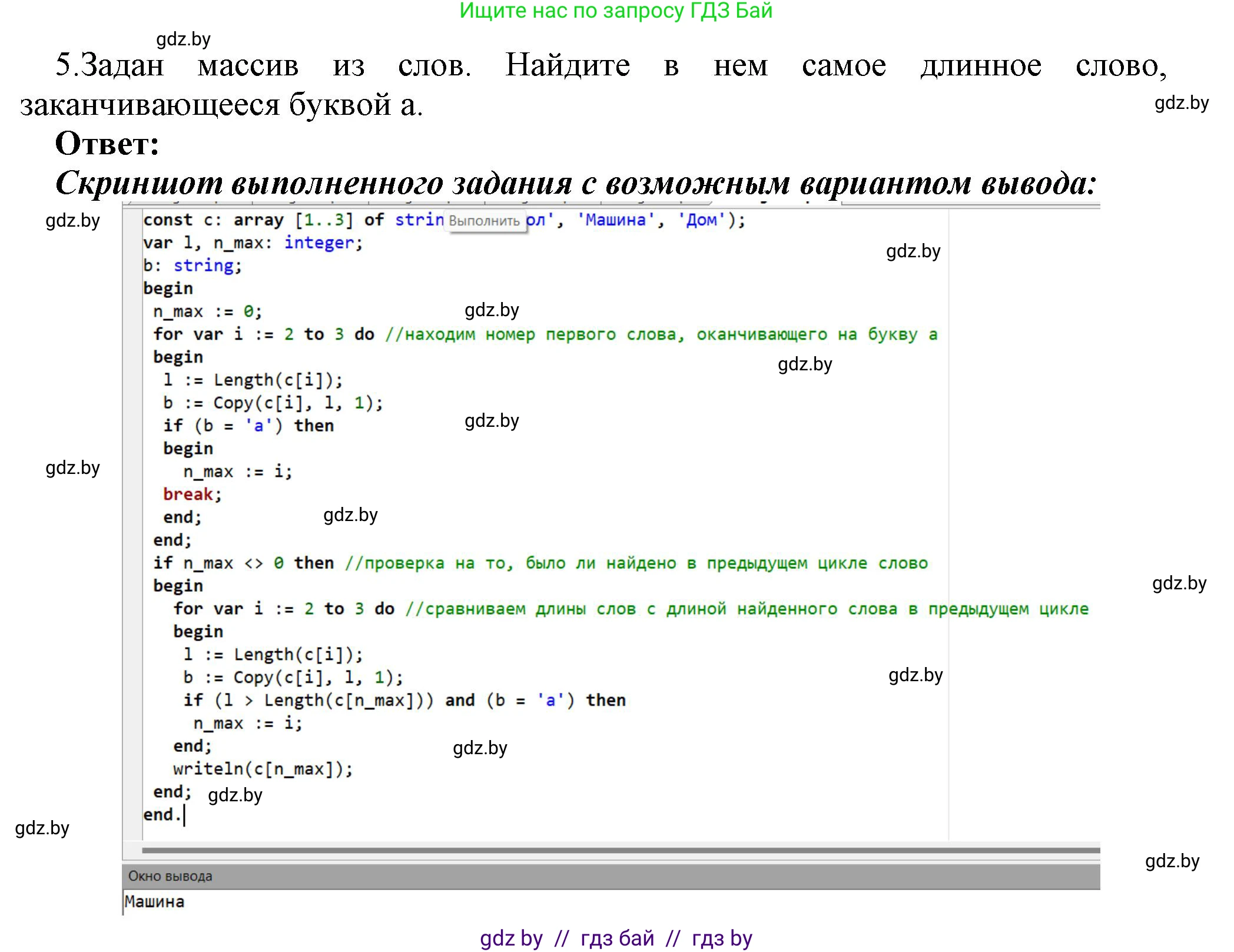Click the Окно вывода panel header

pyautogui.click(x=170, y=875)
